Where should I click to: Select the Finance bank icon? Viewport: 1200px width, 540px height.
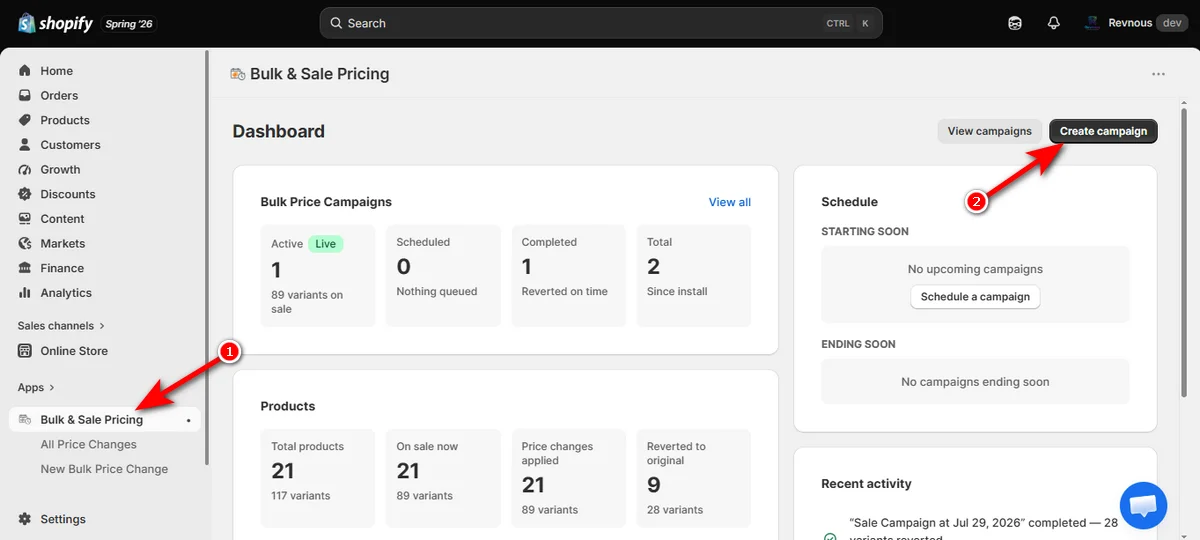[25, 268]
